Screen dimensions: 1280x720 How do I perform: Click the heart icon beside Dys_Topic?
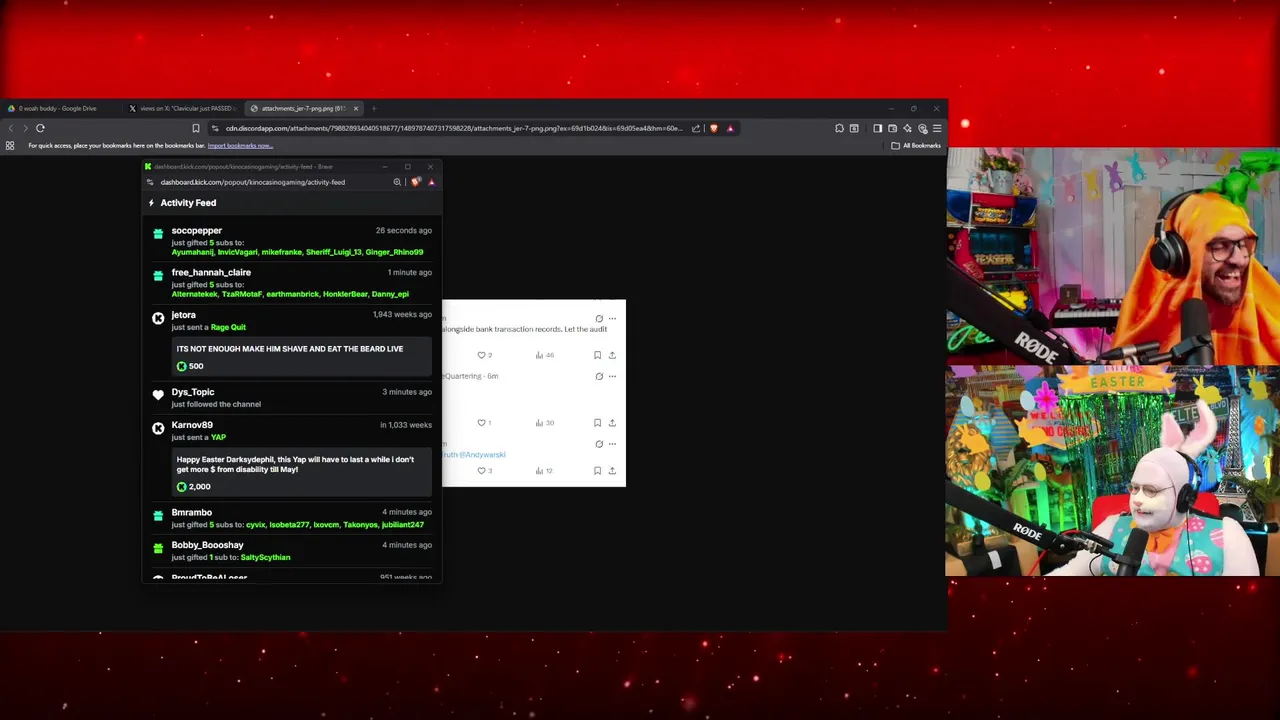pyautogui.click(x=158, y=395)
